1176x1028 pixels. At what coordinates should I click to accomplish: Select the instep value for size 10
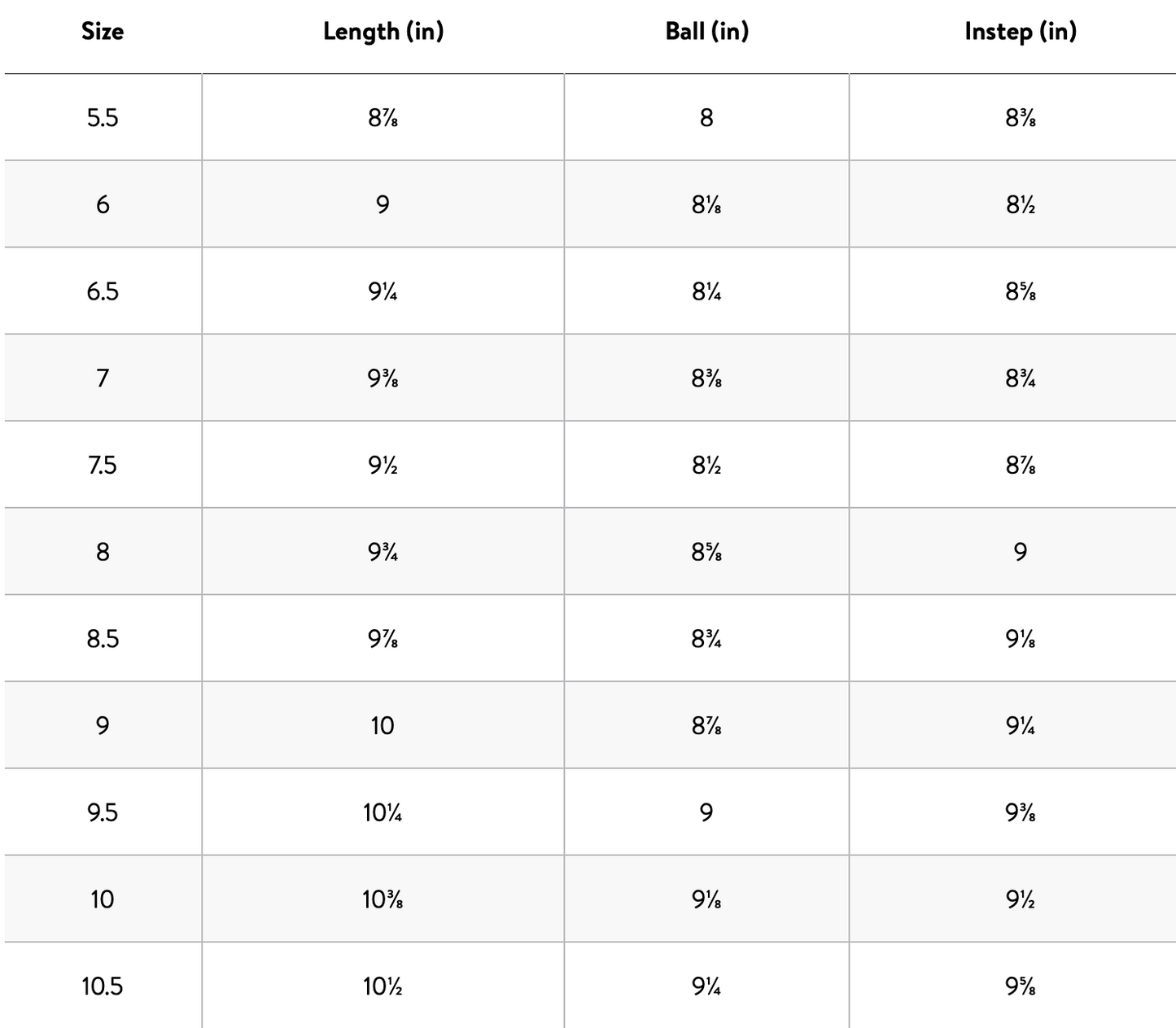[x=1020, y=899]
